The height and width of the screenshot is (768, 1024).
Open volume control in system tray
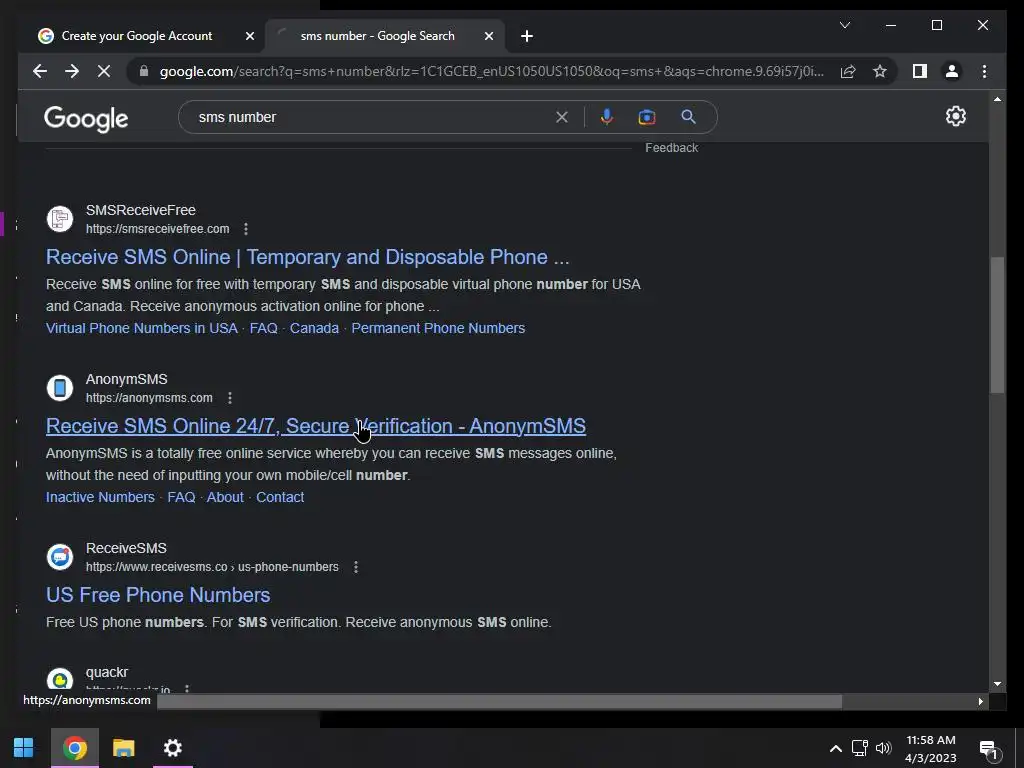point(884,748)
